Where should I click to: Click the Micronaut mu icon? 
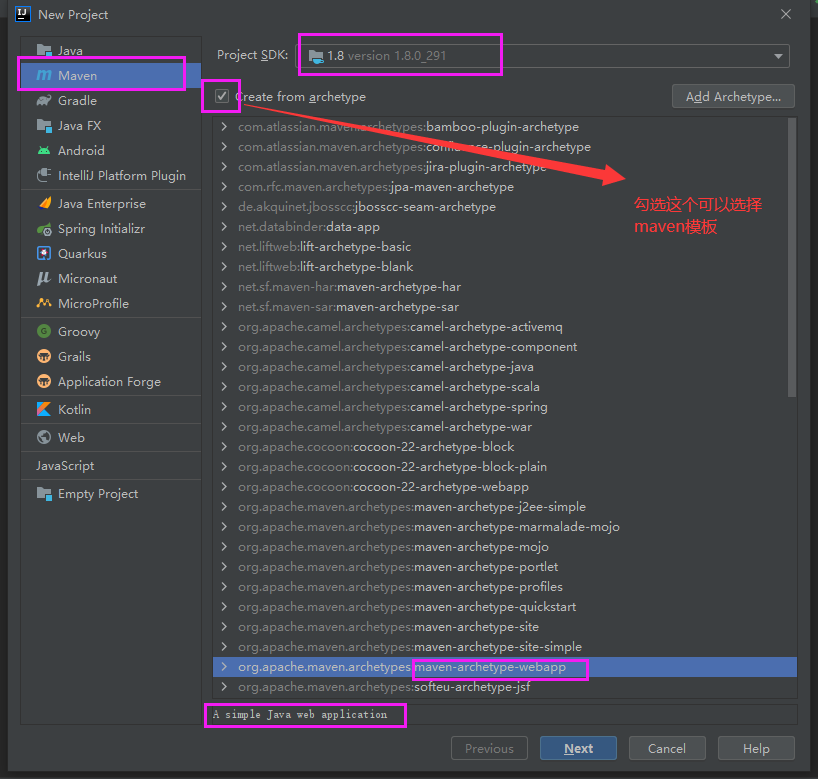click(44, 279)
